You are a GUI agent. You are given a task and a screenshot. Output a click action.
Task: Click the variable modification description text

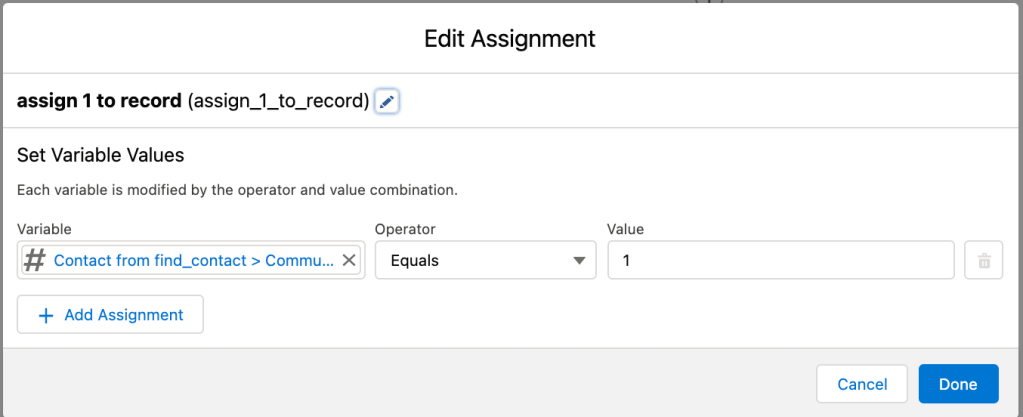pos(237,189)
